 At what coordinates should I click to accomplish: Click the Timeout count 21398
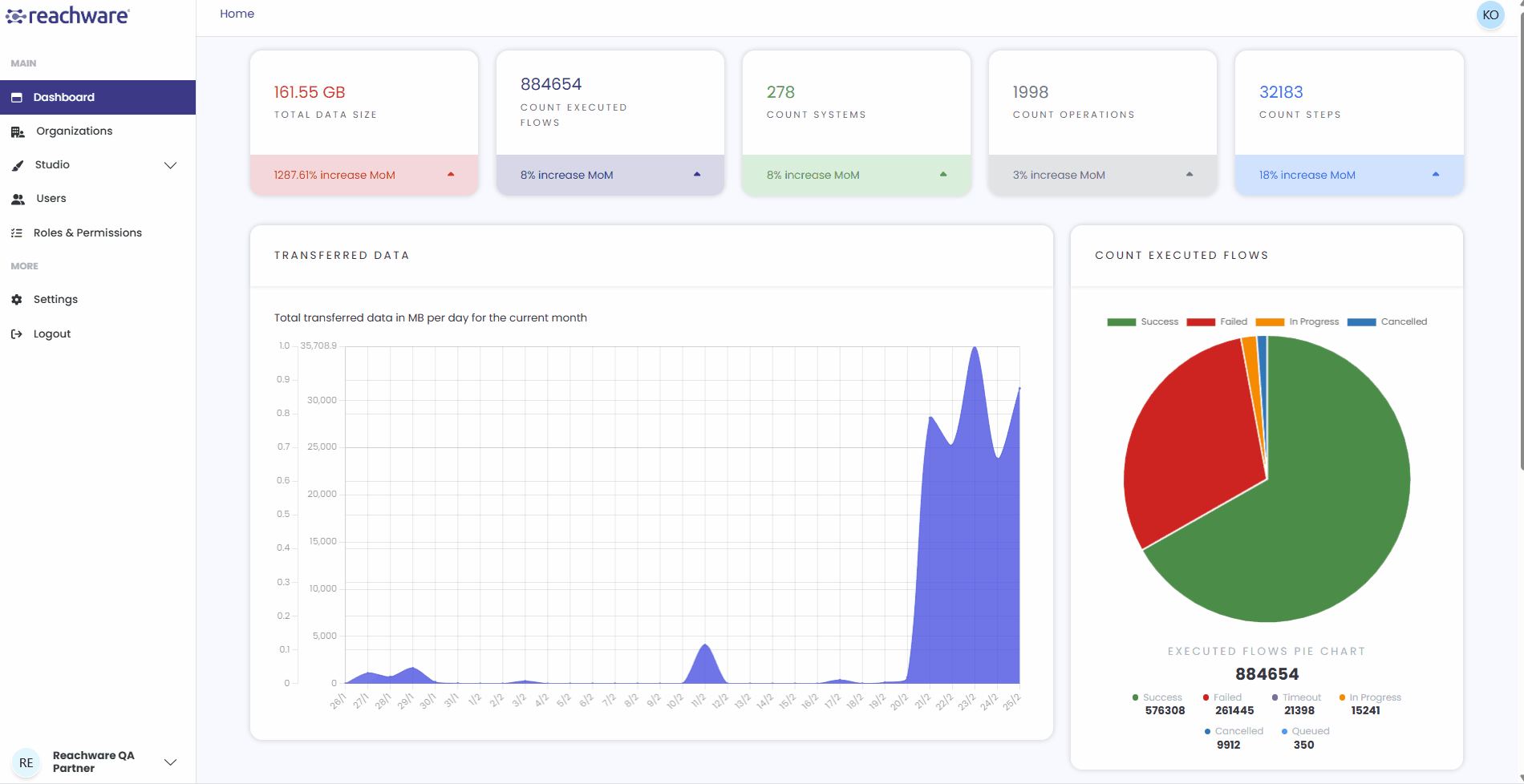[x=1299, y=710]
